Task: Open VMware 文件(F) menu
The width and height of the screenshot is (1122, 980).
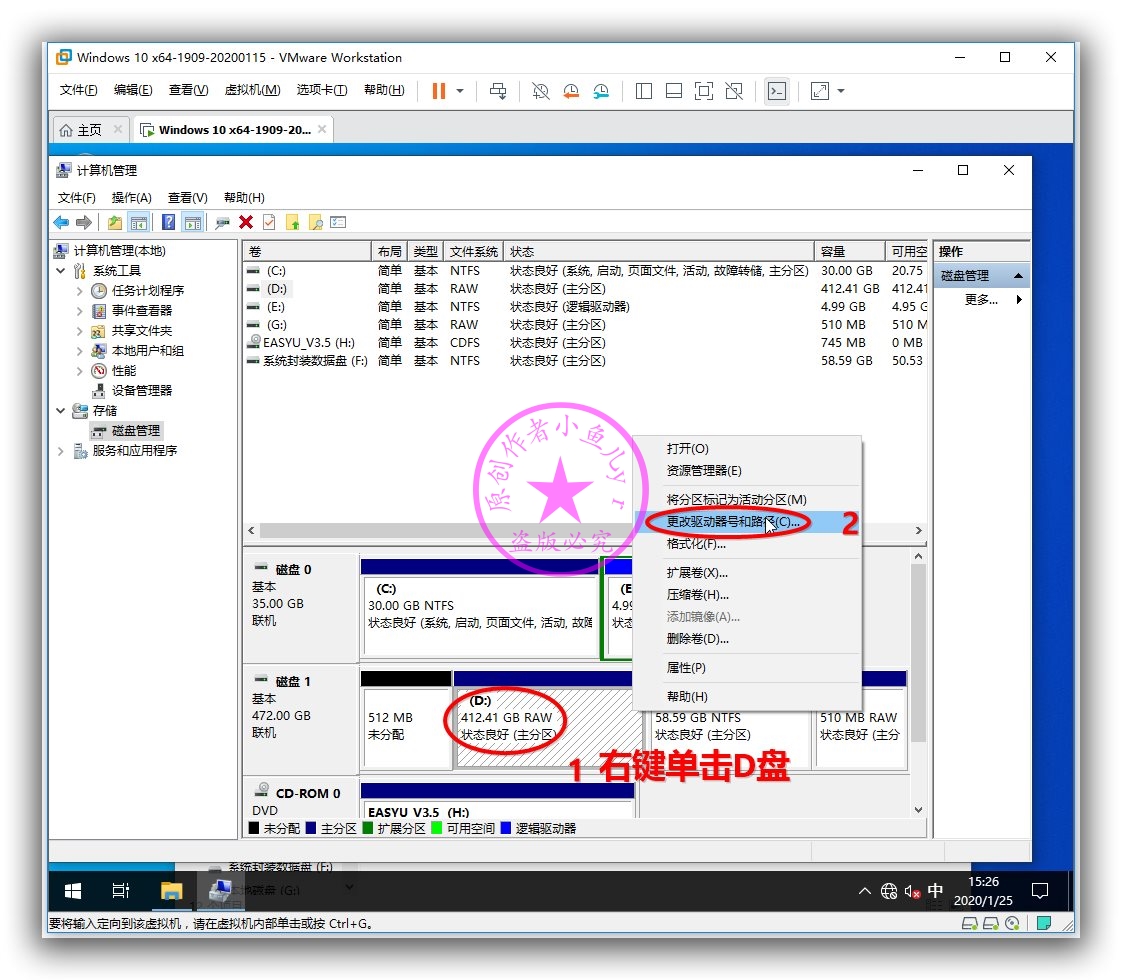Action: click(x=78, y=90)
